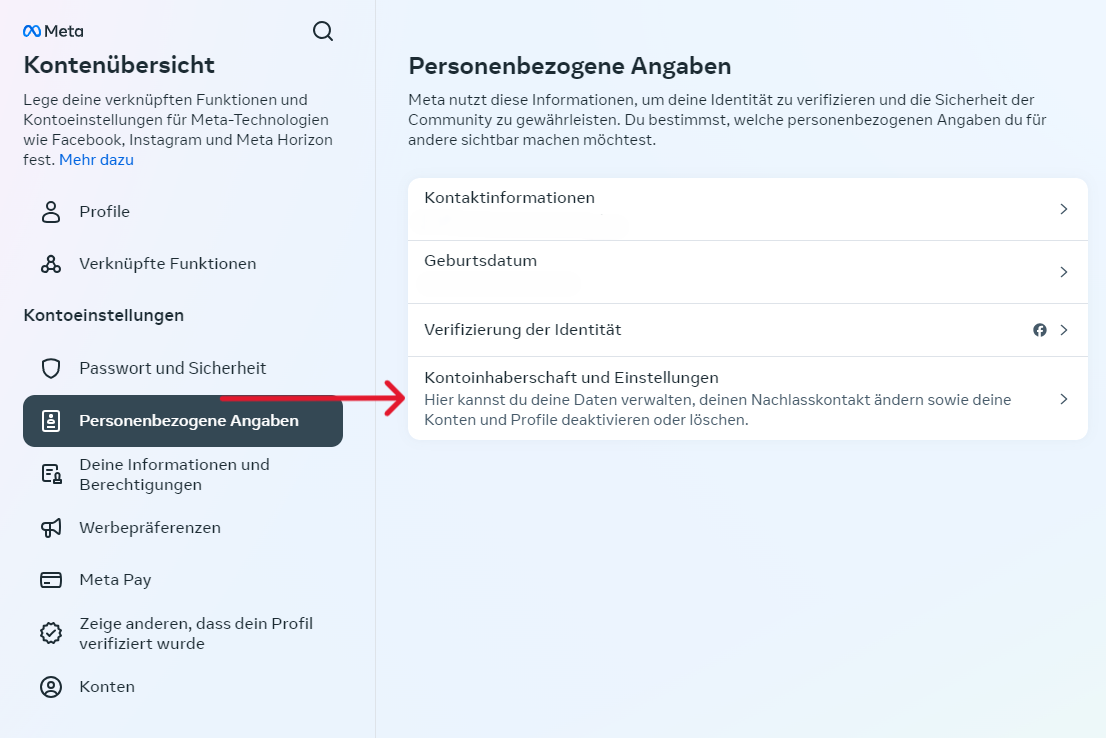The image size is (1106, 738).
Task: Expand Kontoinhaberschaft und Einstellungen chevron
Action: [x=1064, y=399]
